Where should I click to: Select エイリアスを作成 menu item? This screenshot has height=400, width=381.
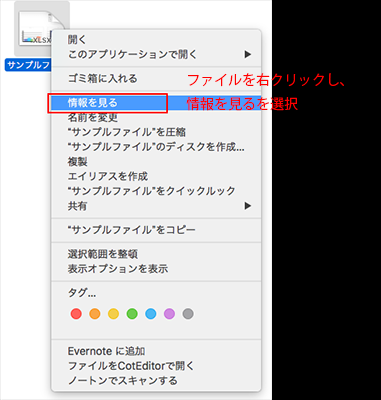tap(156, 176)
